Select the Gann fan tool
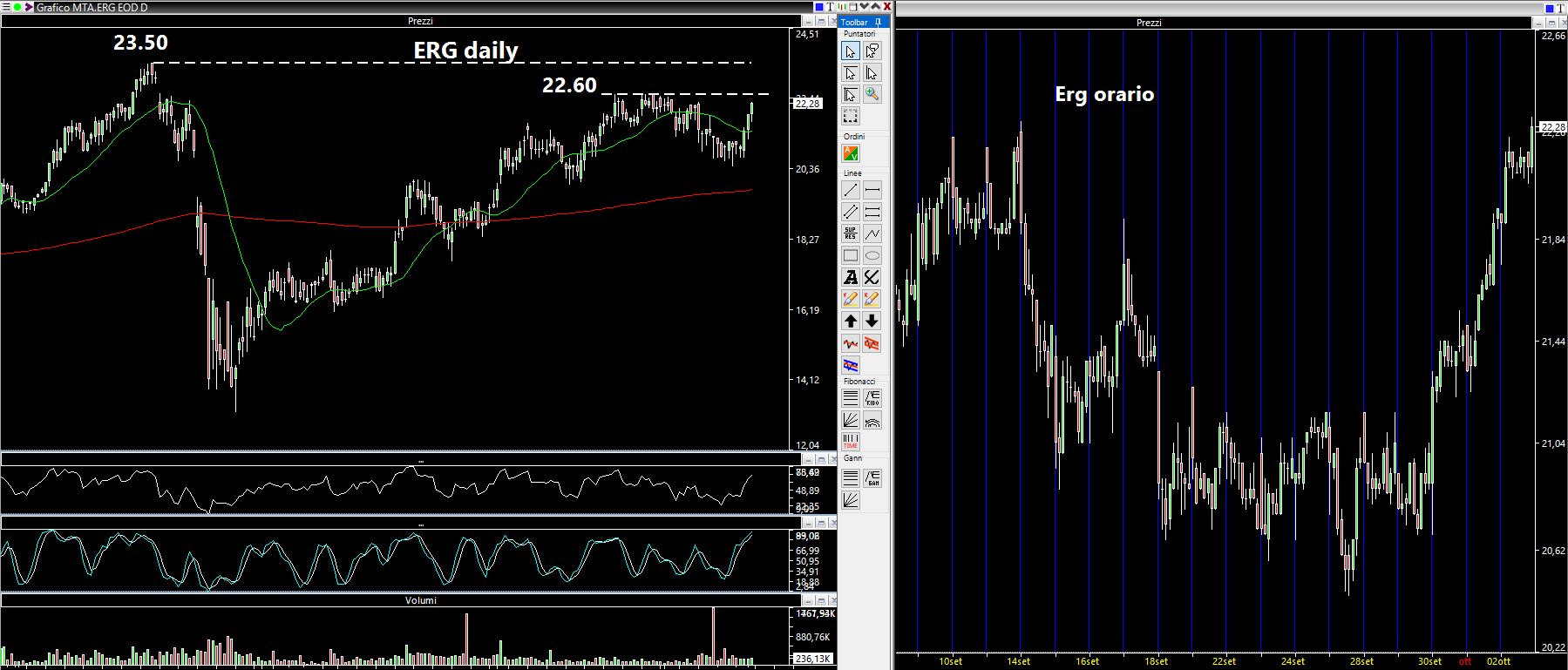Image resolution: width=1568 pixels, height=670 pixels. tap(851, 500)
